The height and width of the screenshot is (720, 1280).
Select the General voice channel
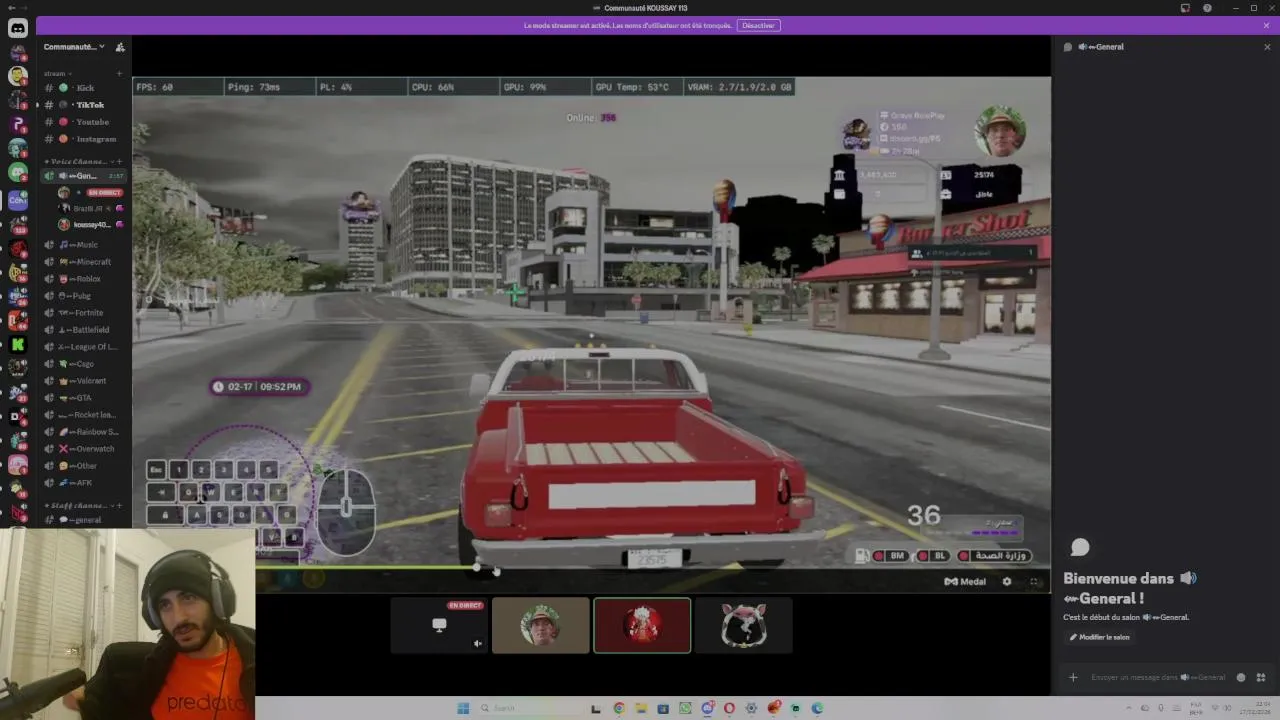click(x=84, y=176)
